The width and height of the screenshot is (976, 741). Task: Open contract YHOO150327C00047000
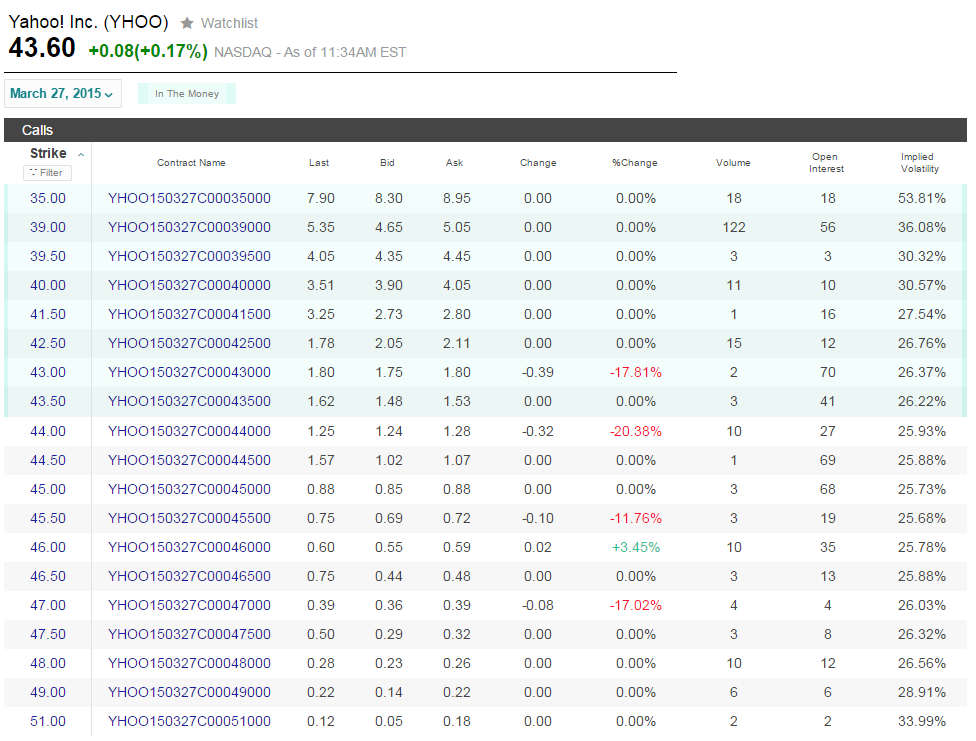point(189,605)
